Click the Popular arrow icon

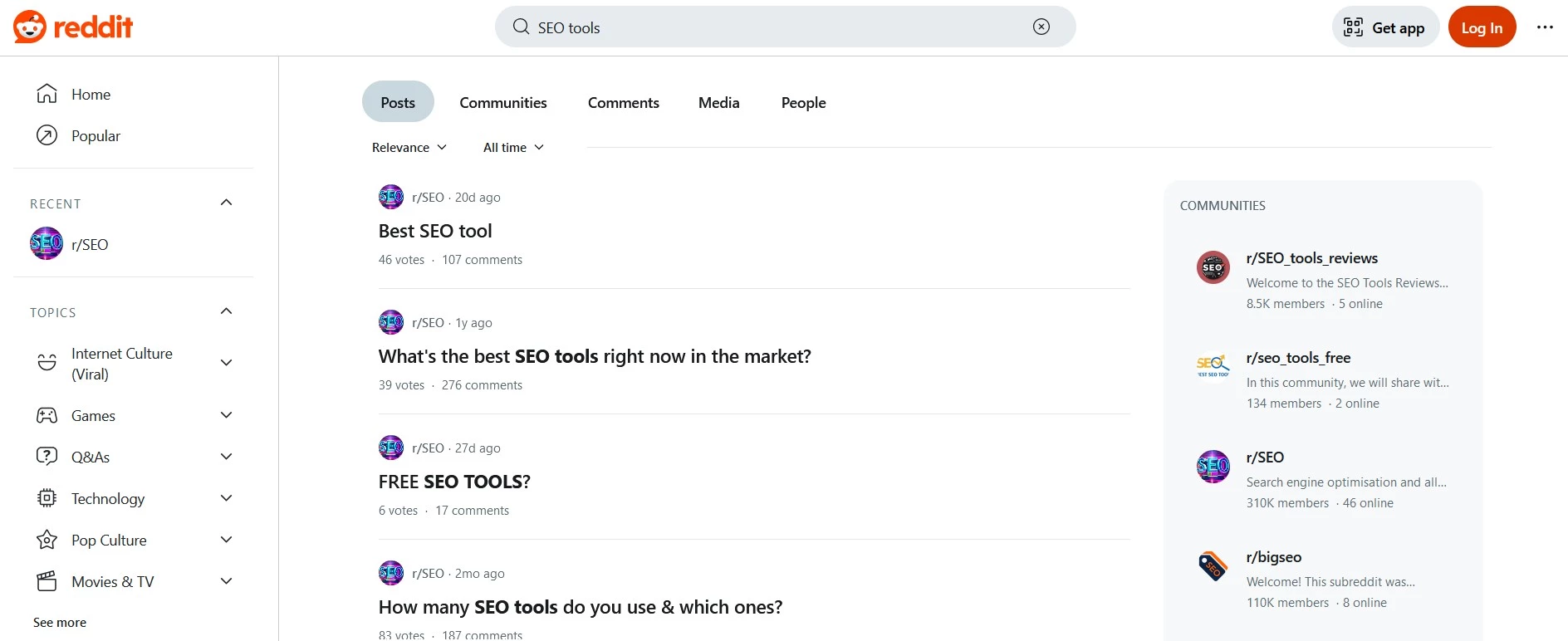pos(47,135)
